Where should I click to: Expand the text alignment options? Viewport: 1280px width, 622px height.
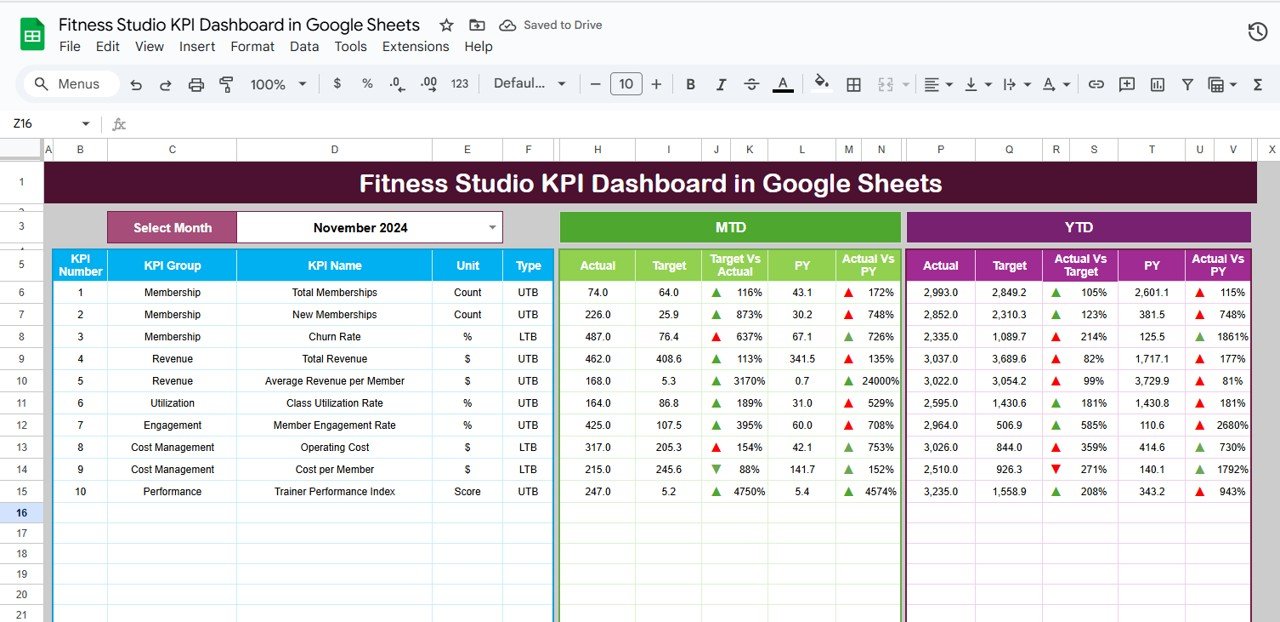947,84
